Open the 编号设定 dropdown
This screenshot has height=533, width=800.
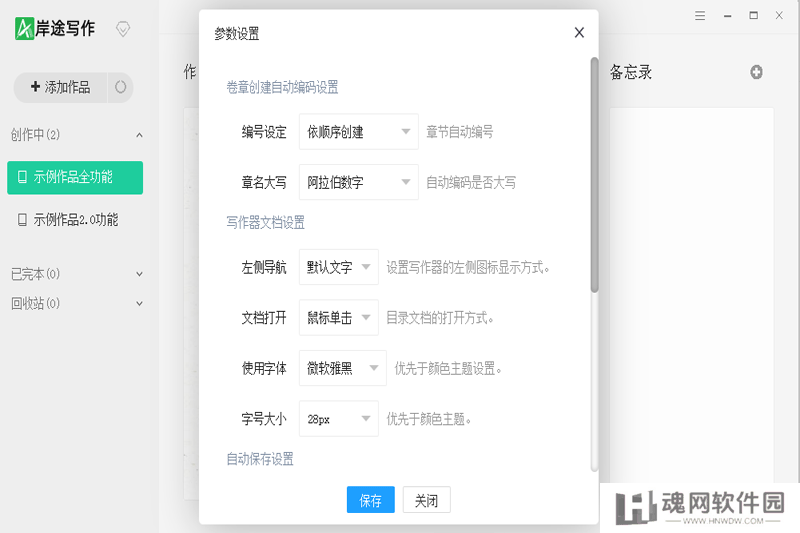(359, 132)
